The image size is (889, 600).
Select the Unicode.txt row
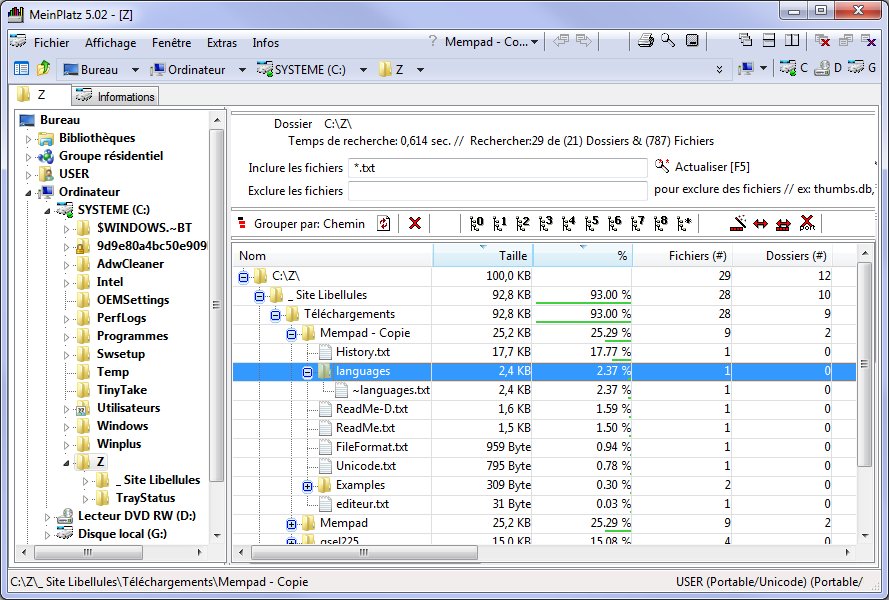[544, 466]
